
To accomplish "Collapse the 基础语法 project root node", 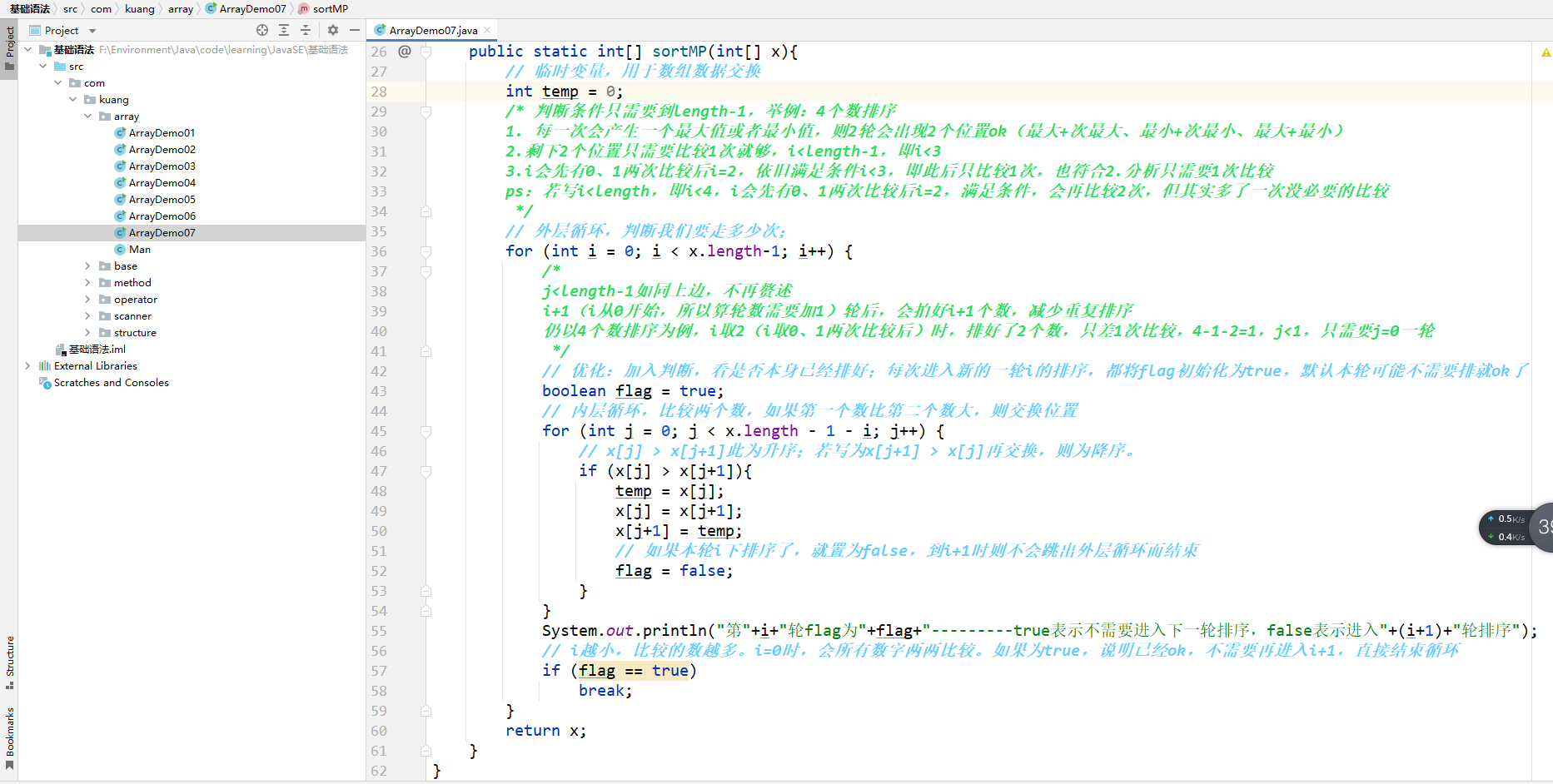I will 28,50.
